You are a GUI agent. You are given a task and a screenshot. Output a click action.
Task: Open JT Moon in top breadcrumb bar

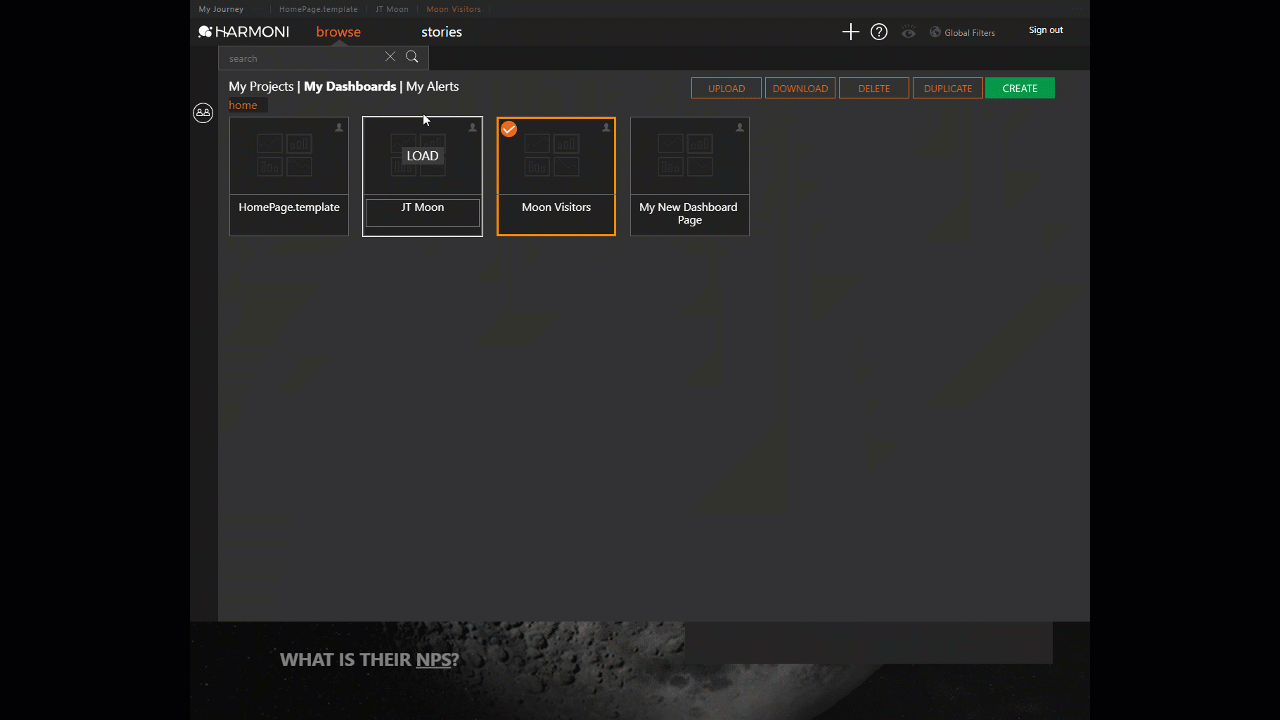392,9
